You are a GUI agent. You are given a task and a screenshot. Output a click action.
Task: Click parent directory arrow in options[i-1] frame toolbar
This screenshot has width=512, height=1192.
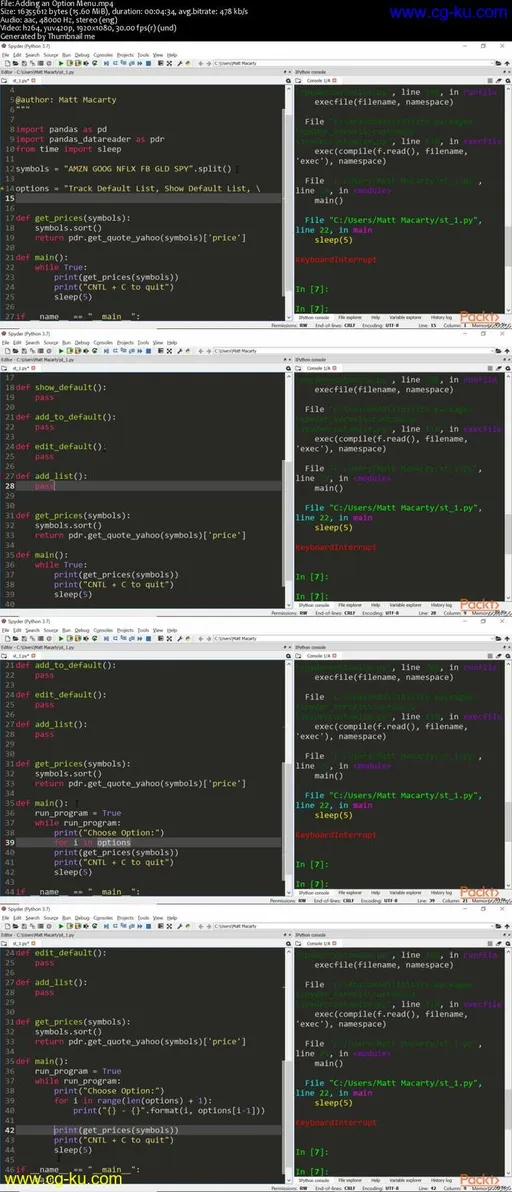tap(507, 926)
